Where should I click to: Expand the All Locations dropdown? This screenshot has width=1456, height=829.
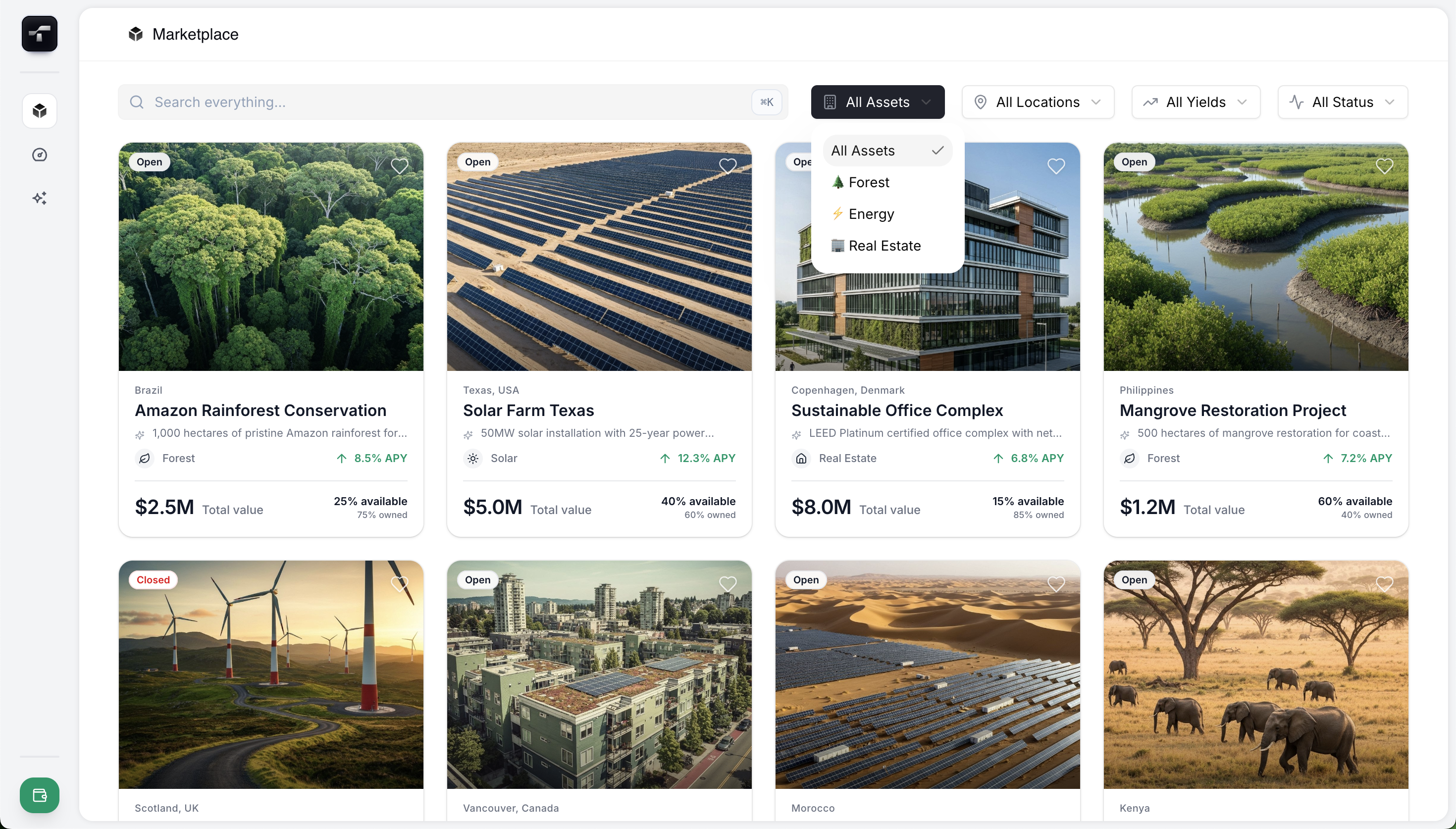pos(1037,102)
